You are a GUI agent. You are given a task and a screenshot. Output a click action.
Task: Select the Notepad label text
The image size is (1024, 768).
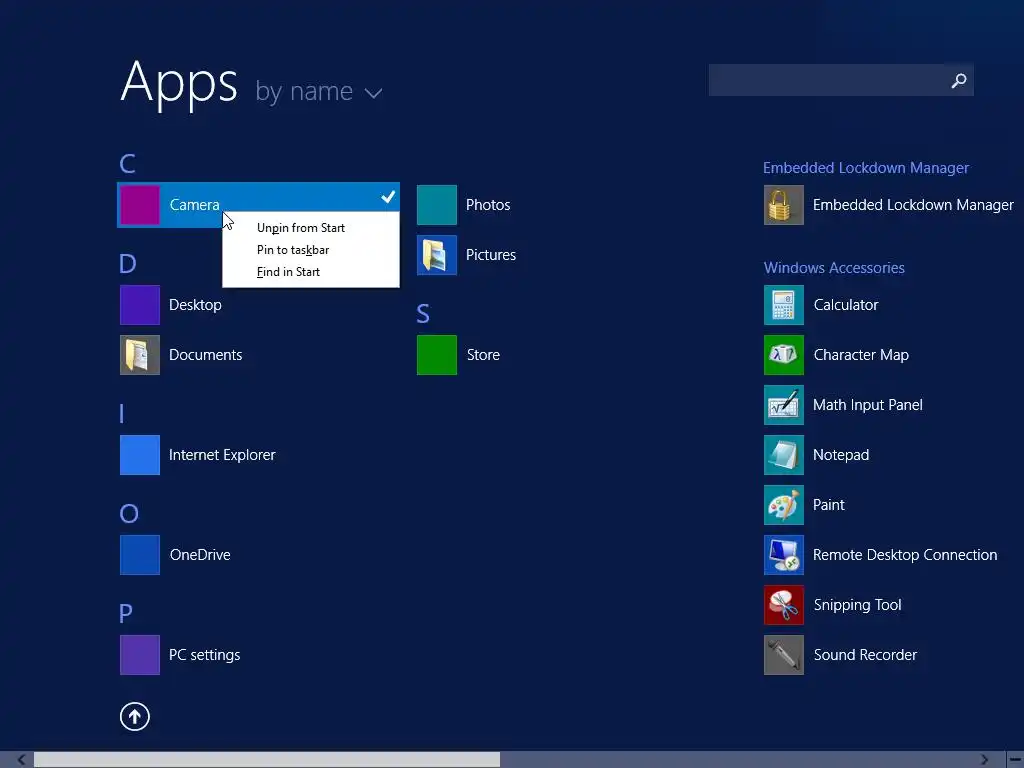[x=840, y=455]
